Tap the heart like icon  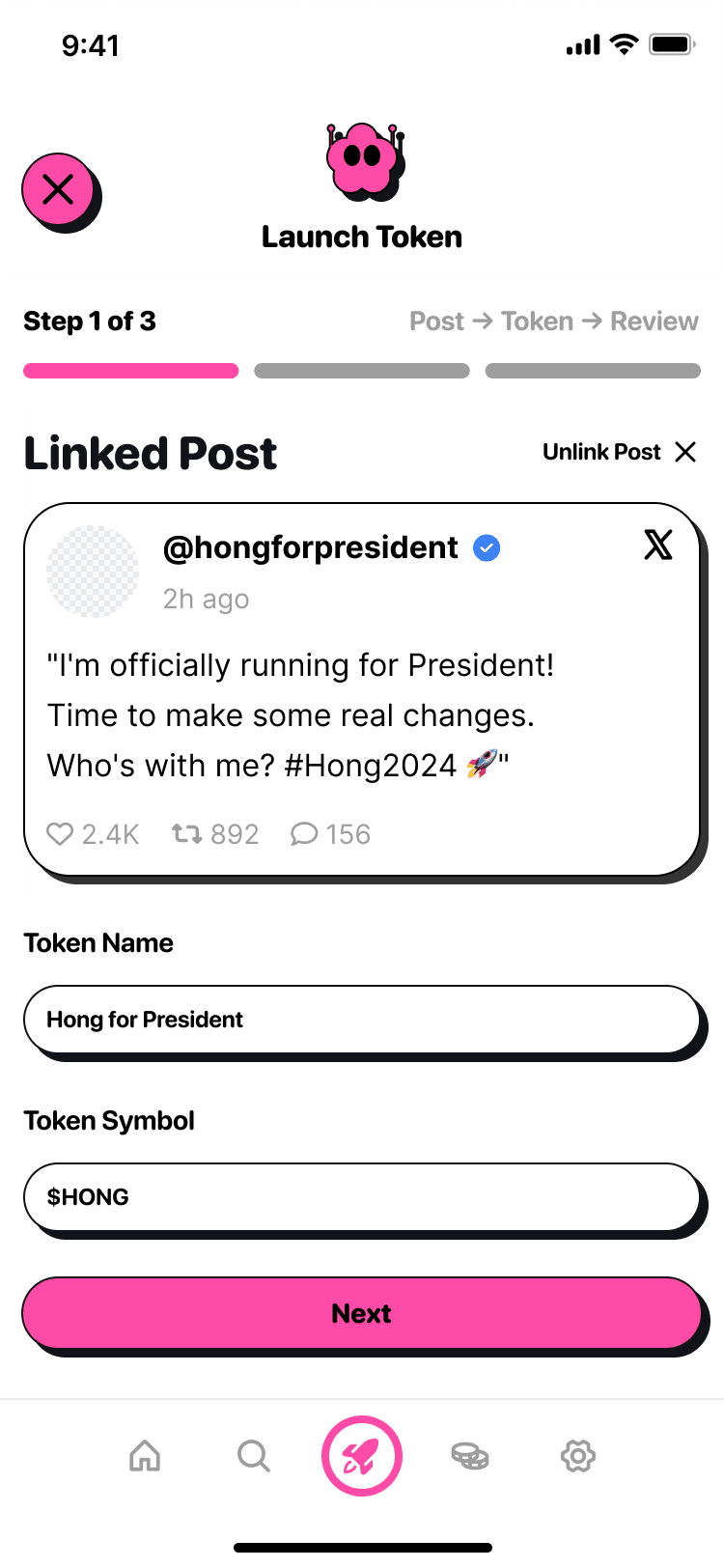coord(60,834)
